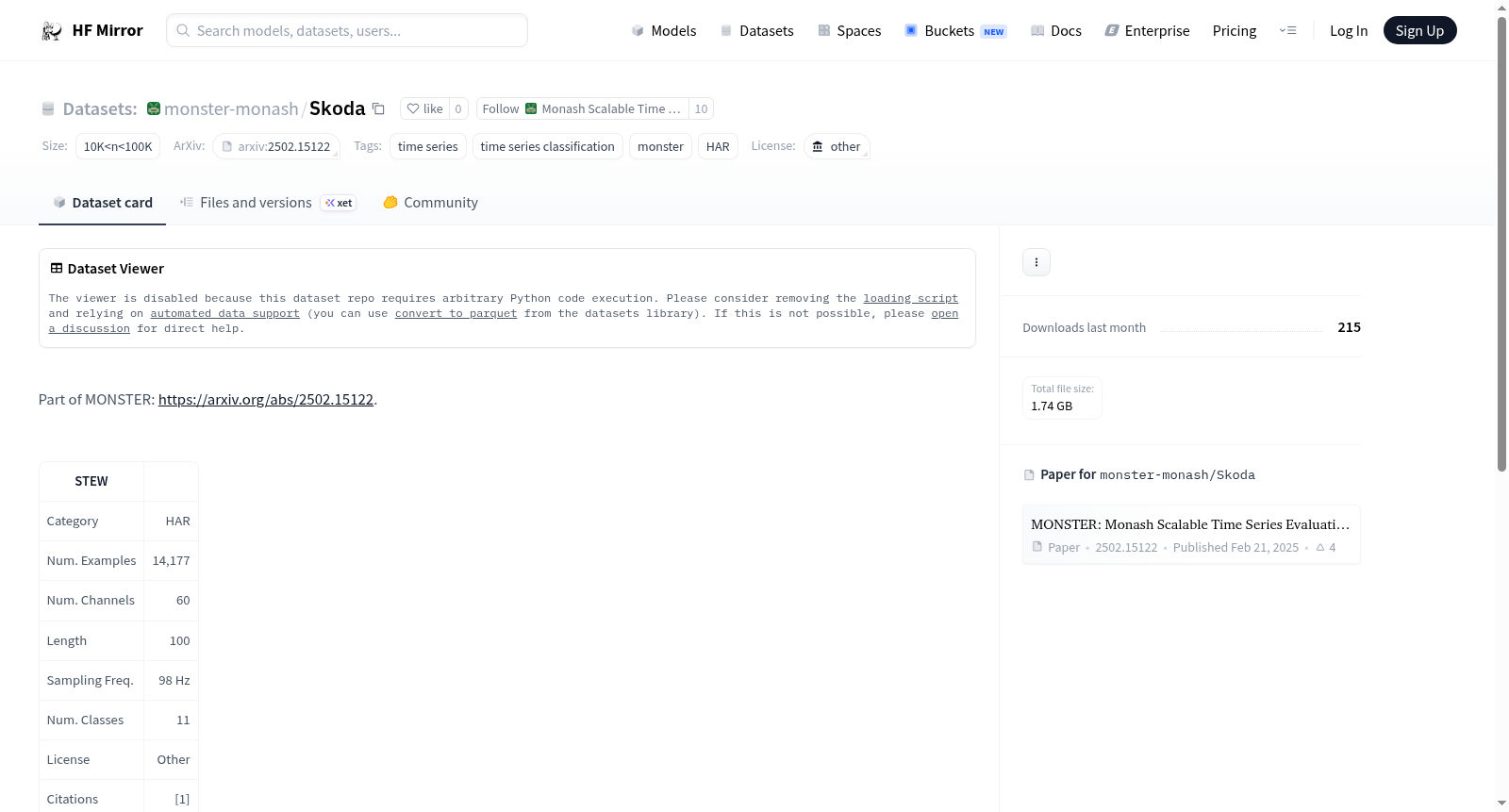Click the Num. Classes value 11
1509x812 pixels.
(x=183, y=720)
